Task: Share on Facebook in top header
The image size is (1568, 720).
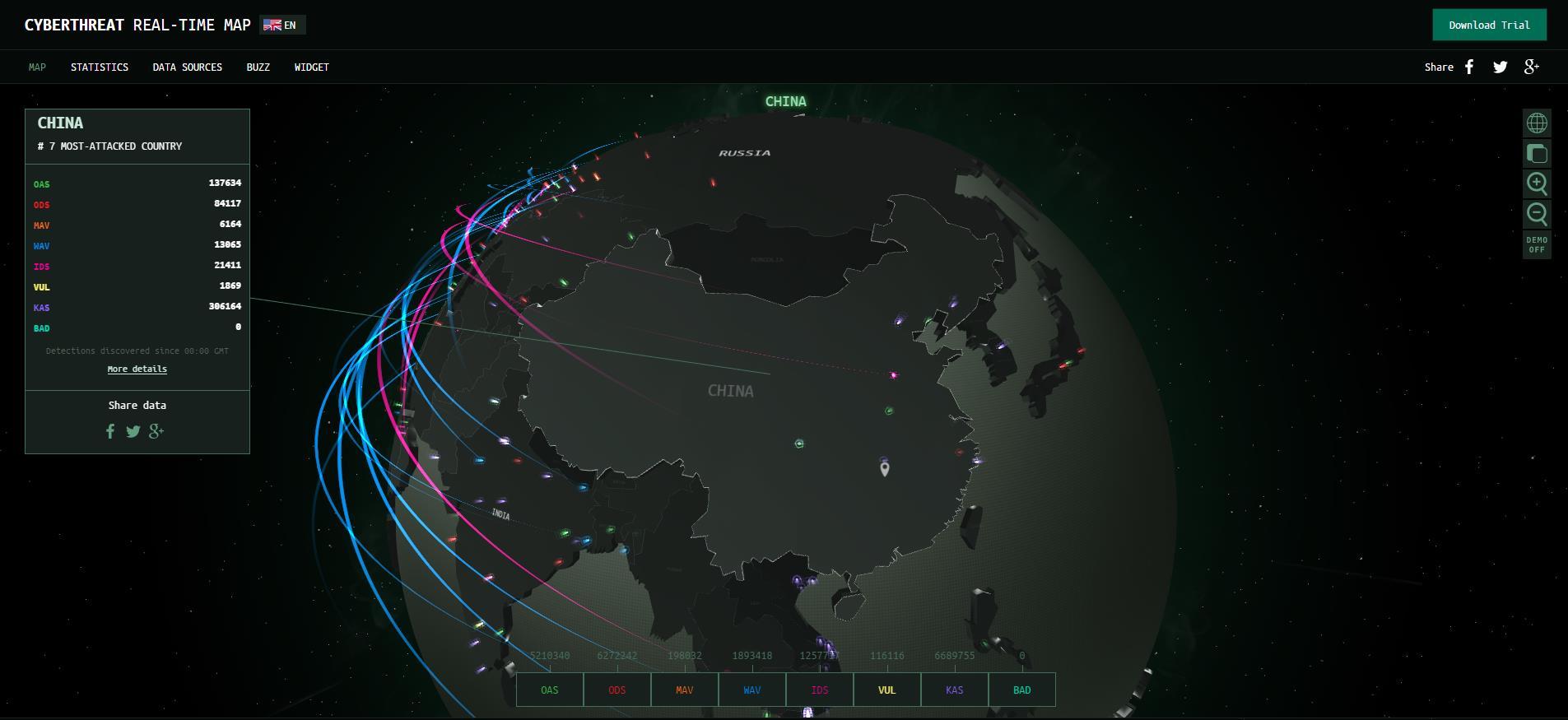Action: (x=1469, y=67)
